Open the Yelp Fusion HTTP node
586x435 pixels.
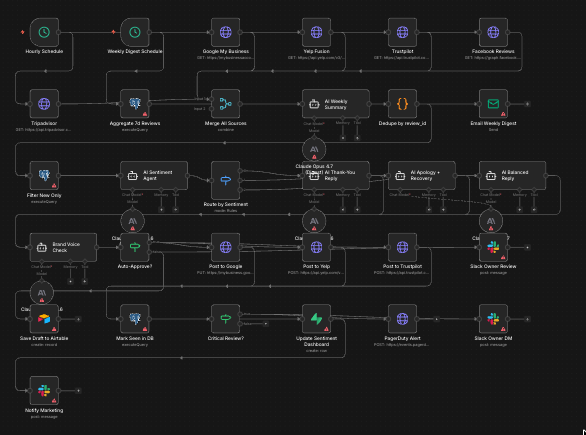tap(316, 32)
